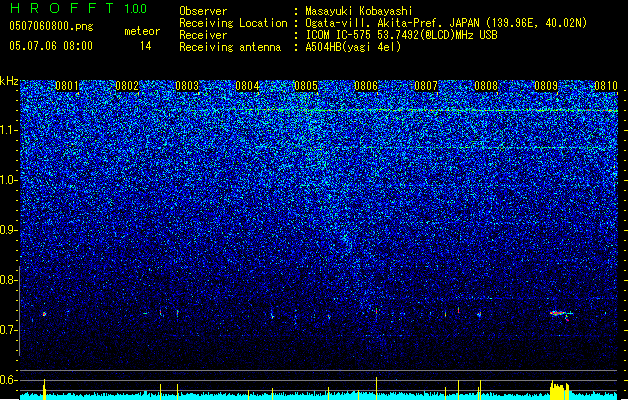
Task: Click the wide yellow amplitude burst near 0809
Action: pyautogui.click(x=559, y=390)
